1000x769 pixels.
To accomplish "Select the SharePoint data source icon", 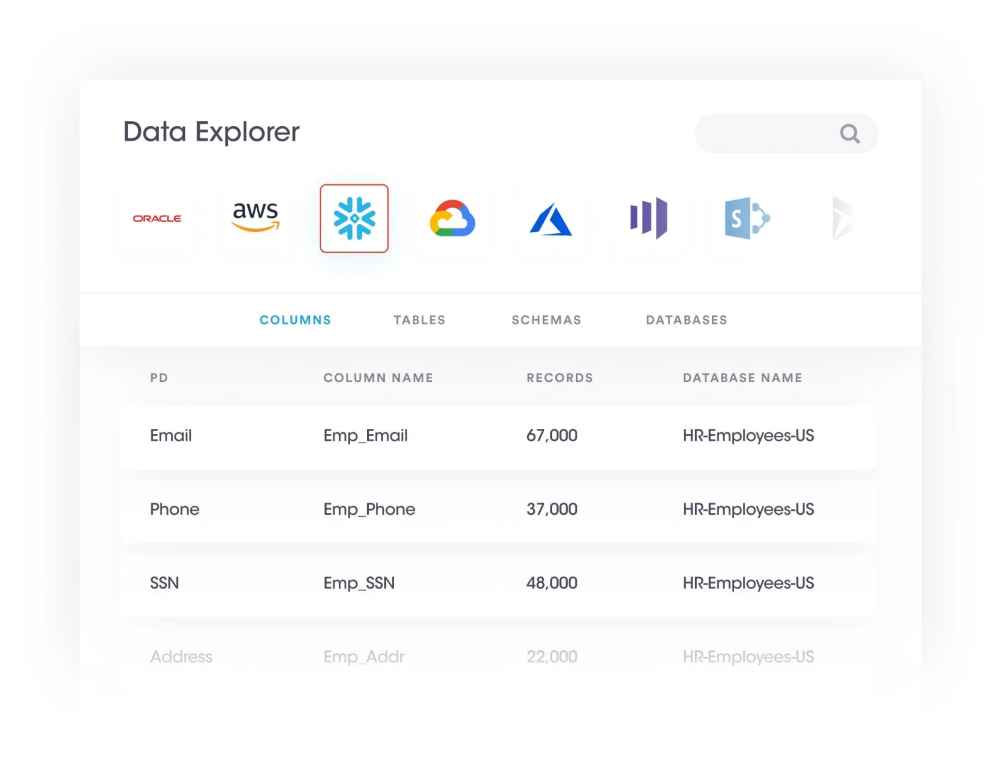I will click(747, 218).
